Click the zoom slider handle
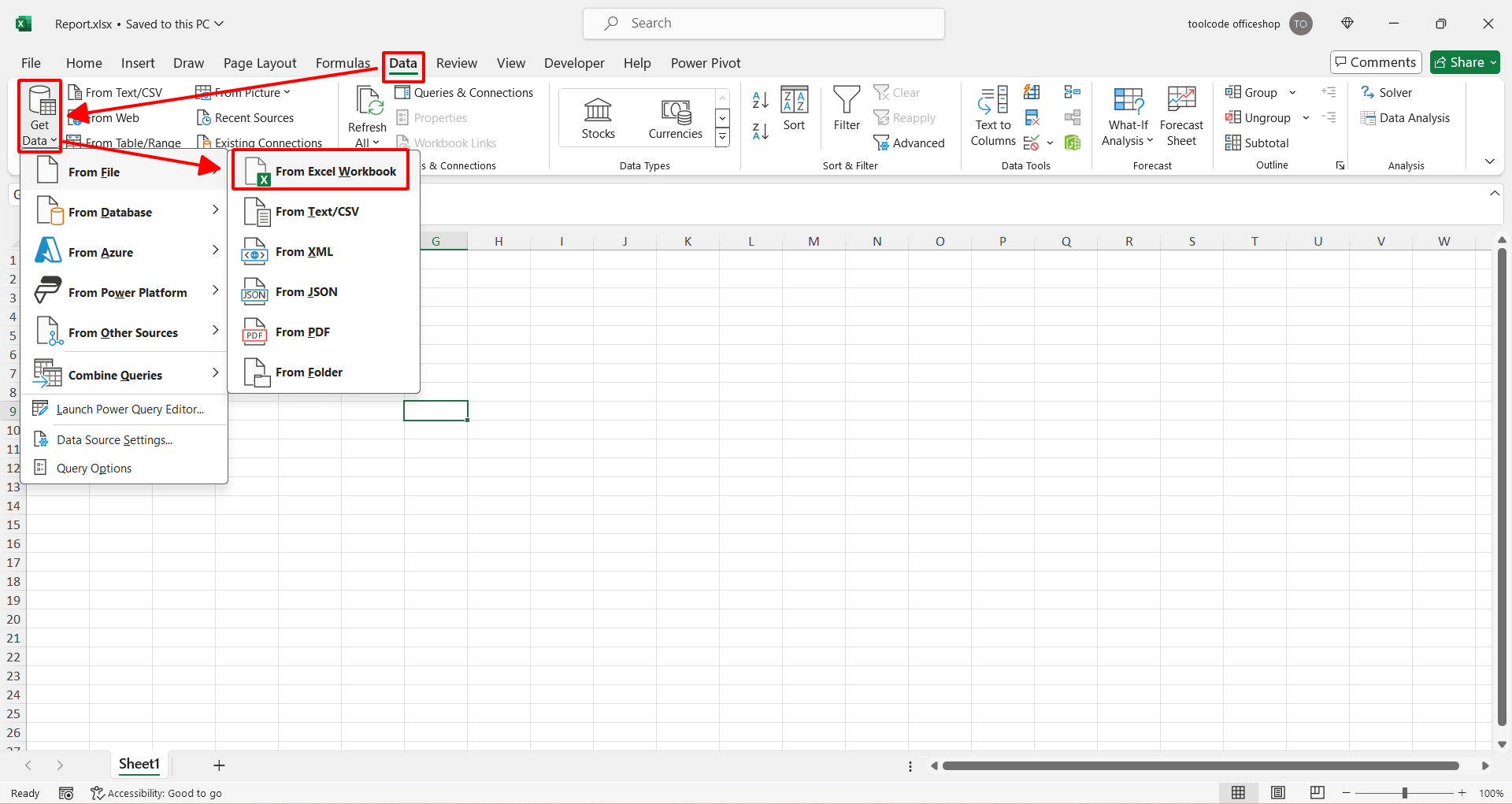 [x=1405, y=793]
